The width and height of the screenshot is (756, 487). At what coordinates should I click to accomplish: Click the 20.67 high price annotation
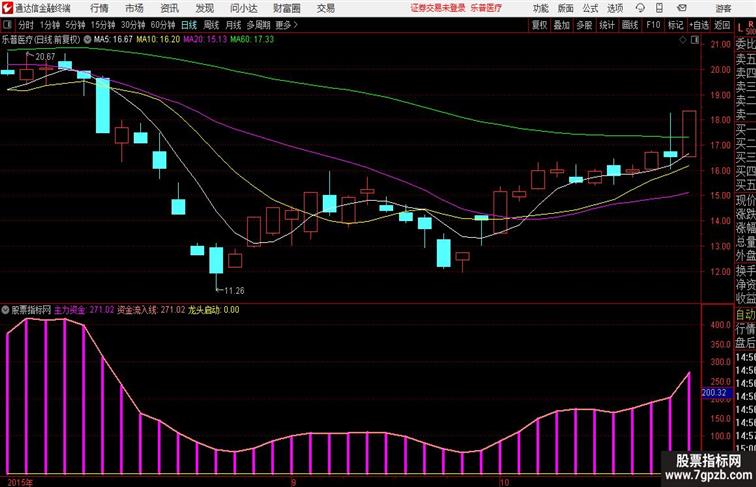(x=45, y=57)
